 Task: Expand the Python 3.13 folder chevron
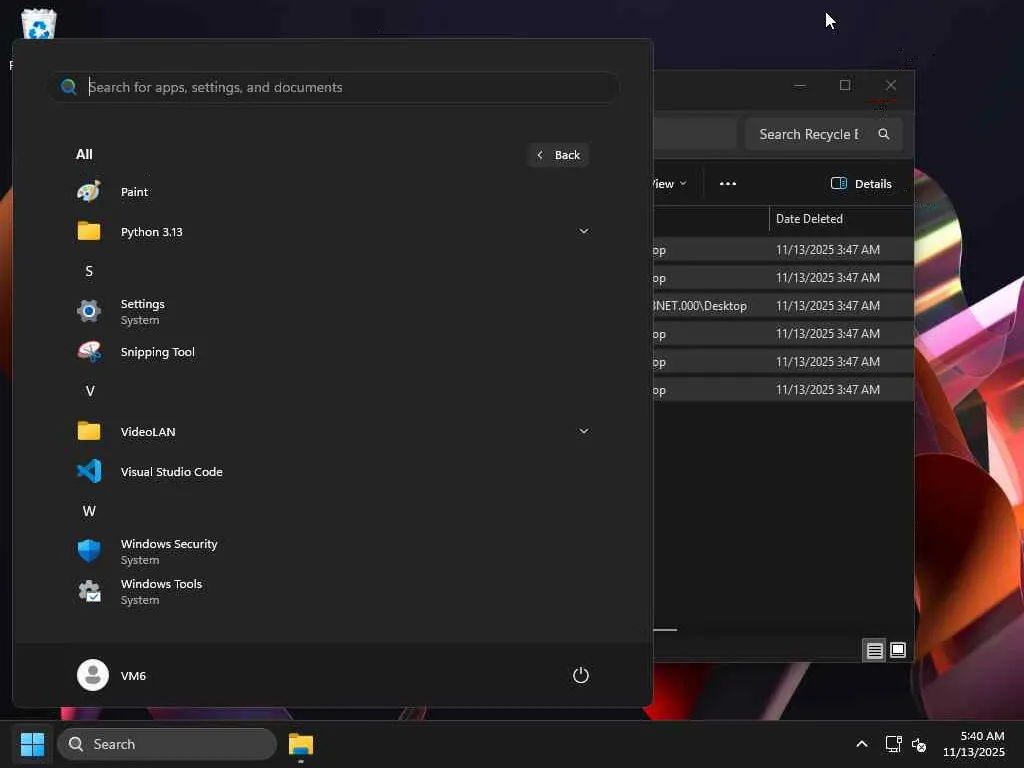(x=584, y=231)
